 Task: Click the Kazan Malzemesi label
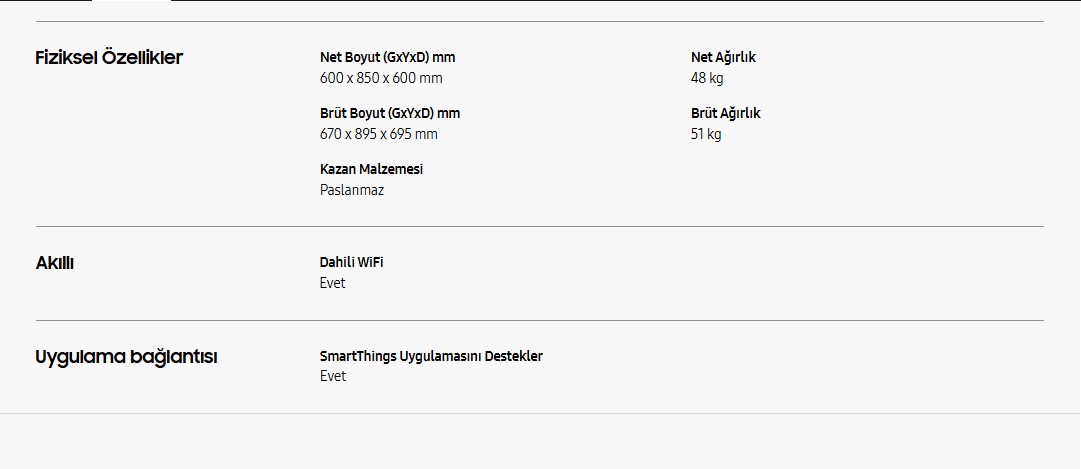(371, 169)
